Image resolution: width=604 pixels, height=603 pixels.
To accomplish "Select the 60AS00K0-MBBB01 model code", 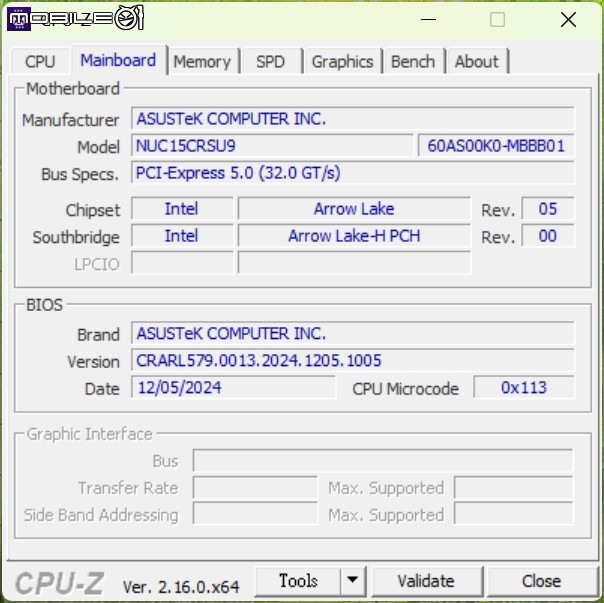I will 496,146.
